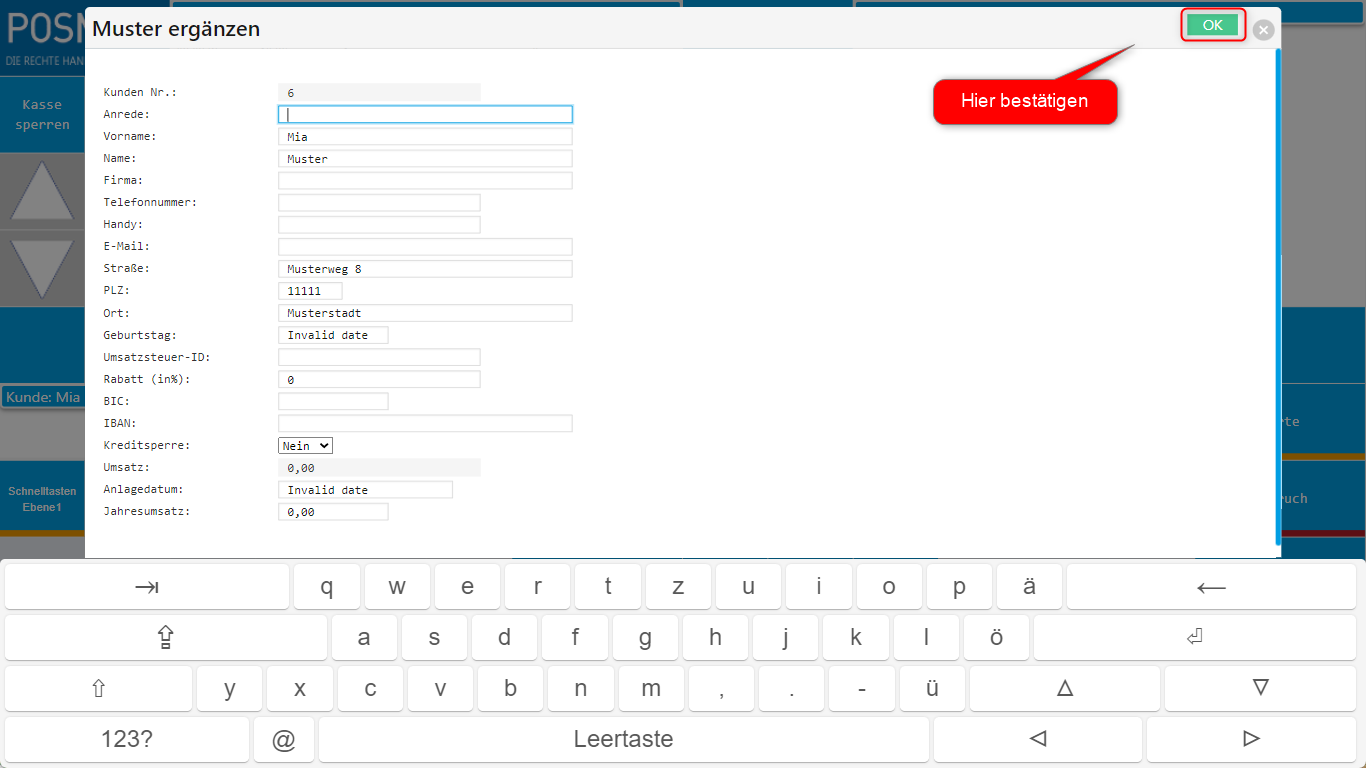This screenshot has height=768, width=1366.
Task: Focus the E-Mail text field
Action: pyautogui.click(x=425, y=246)
